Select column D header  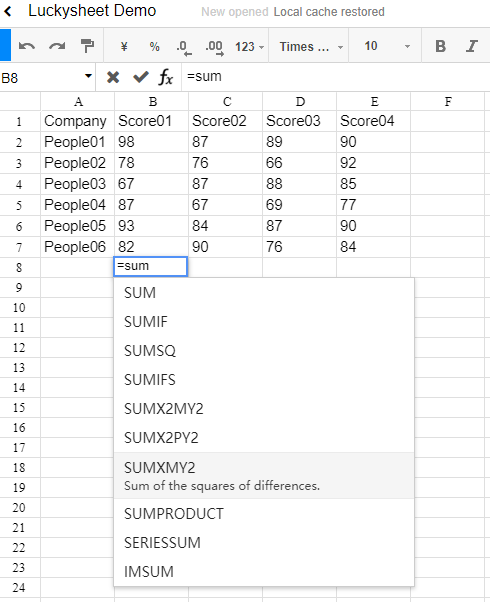(300, 102)
